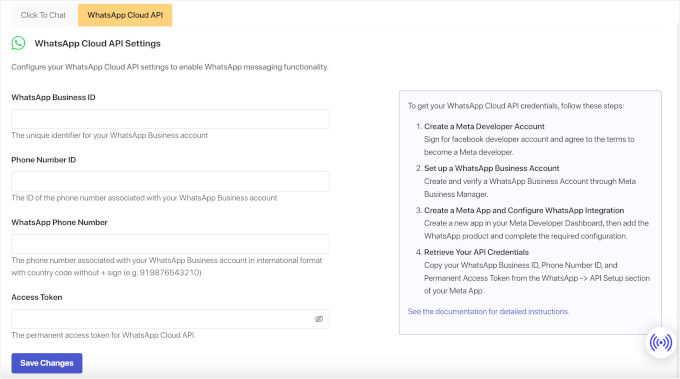Open the documentation for detailed instructions link
The height and width of the screenshot is (379, 680).
(488, 311)
